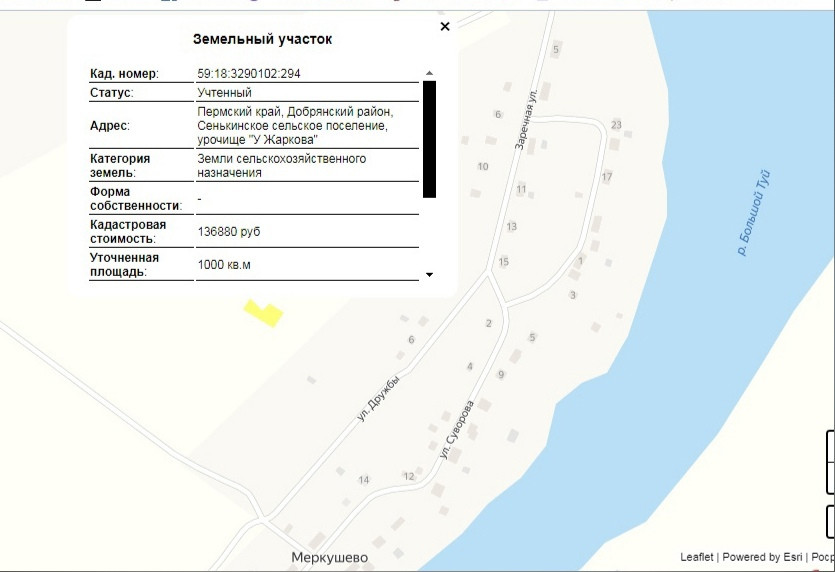Viewport: 835px width, 572px height.
Task: Click the black scrollbar thumb in the popup
Action: coord(429,139)
